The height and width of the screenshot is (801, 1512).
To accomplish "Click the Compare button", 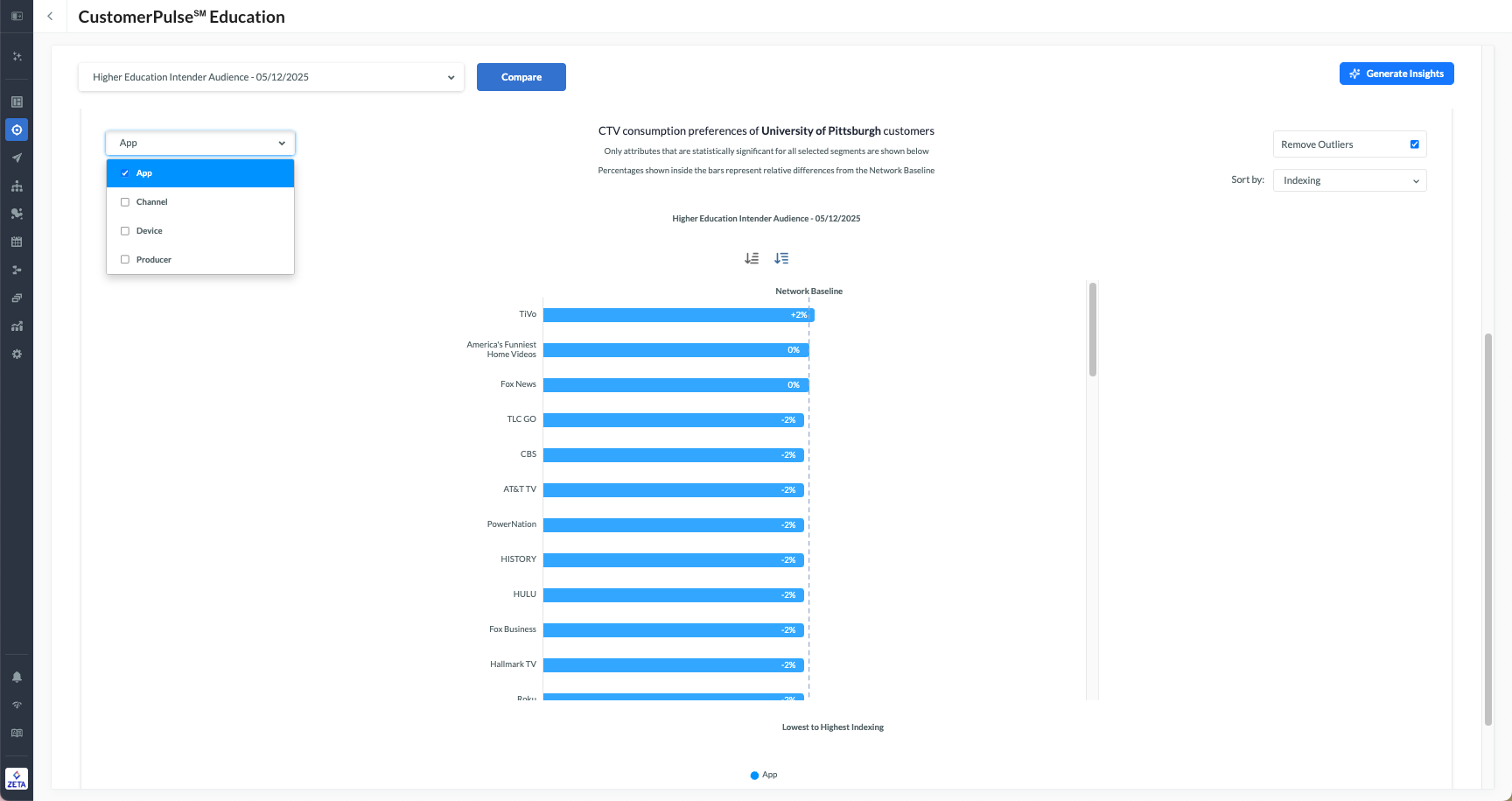I will 521,77.
